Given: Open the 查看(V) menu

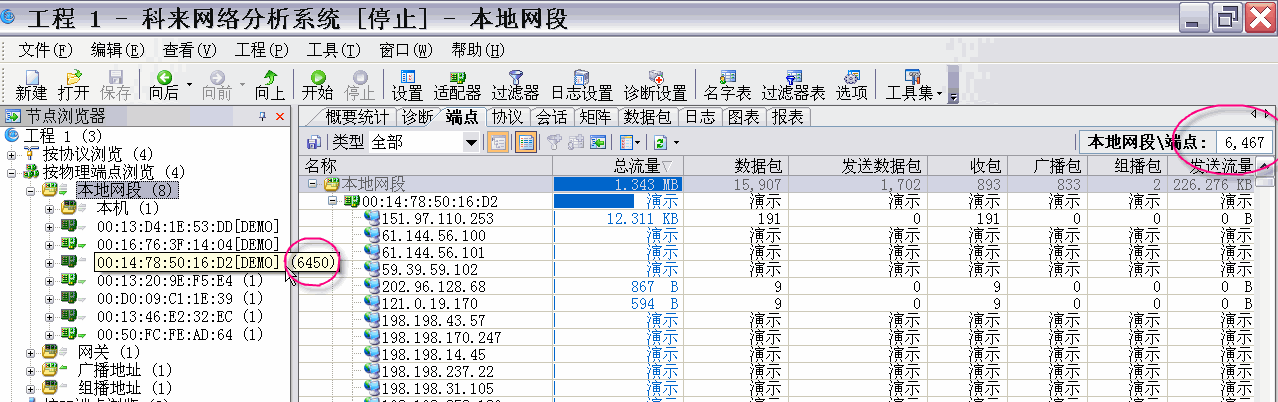Looking at the screenshot, I should pos(190,50).
